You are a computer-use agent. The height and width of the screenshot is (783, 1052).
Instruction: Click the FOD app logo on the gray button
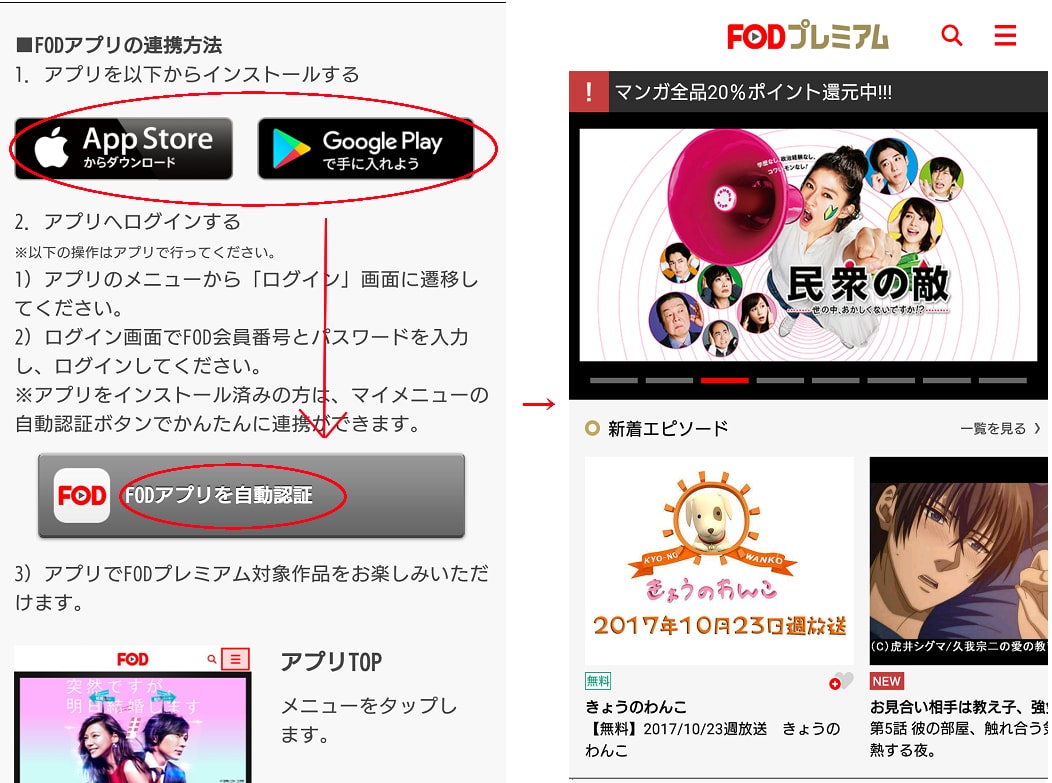click(82, 495)
